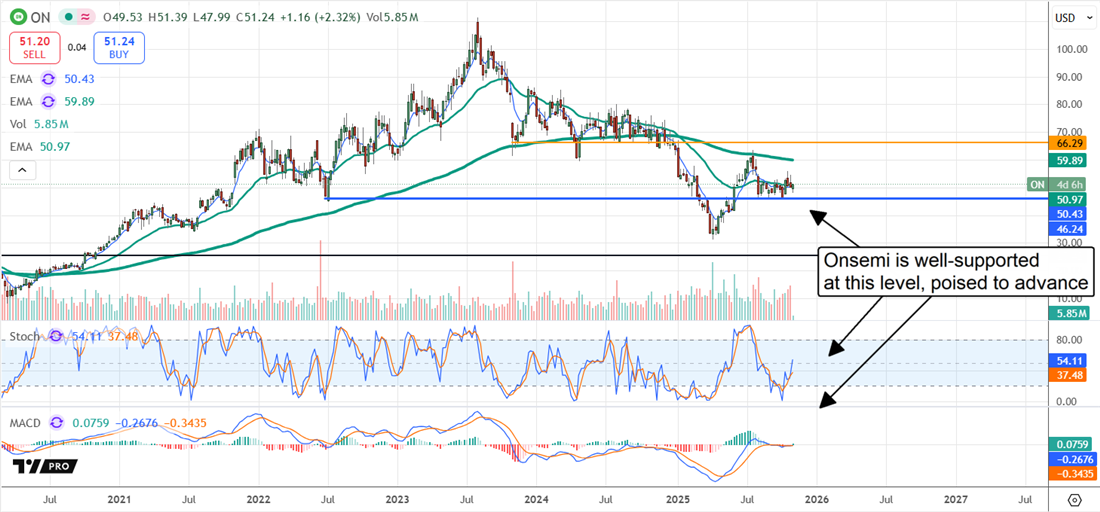Click refresh icon beside EMA 50.43

pos(48,79)
